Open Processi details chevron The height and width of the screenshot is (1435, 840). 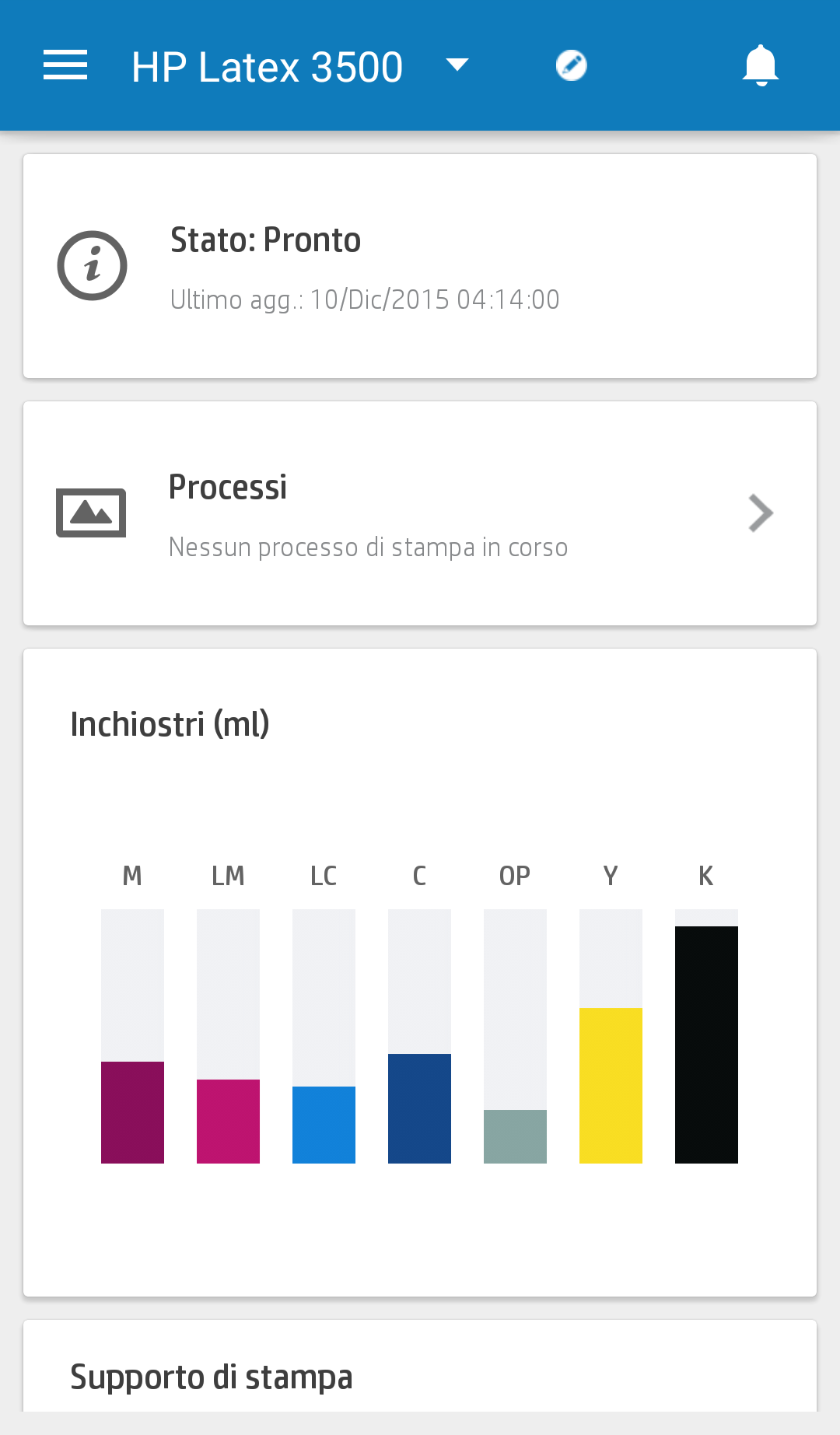click(x=760, y=513)
